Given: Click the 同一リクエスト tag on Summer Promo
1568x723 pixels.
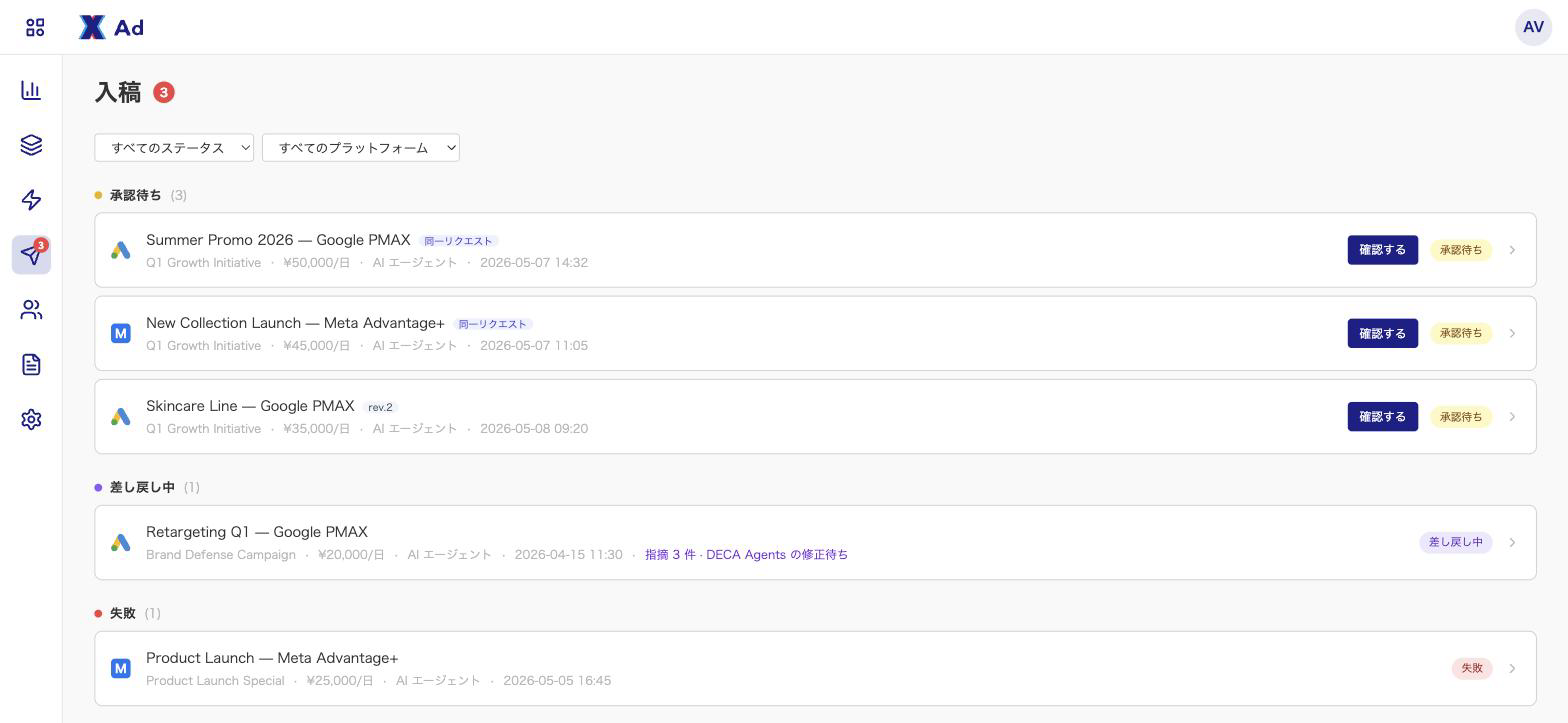Looking at the screenshot, I should click(x=459, y=241).
